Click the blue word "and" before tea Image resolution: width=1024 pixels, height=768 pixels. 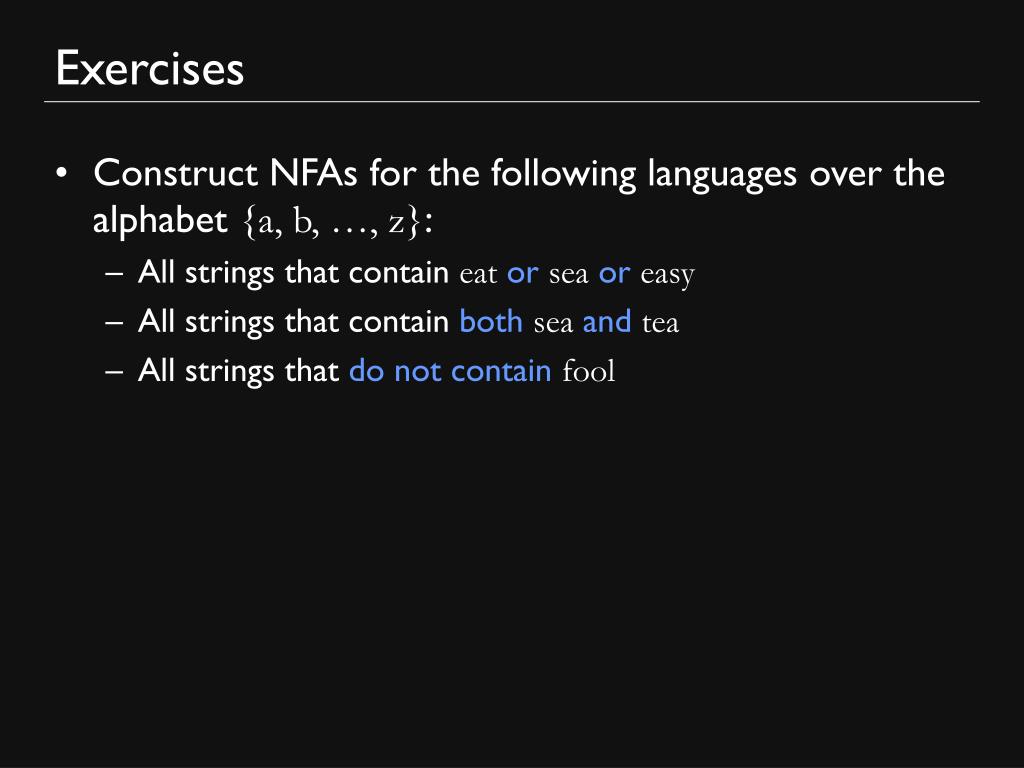[x=607, y=321]
